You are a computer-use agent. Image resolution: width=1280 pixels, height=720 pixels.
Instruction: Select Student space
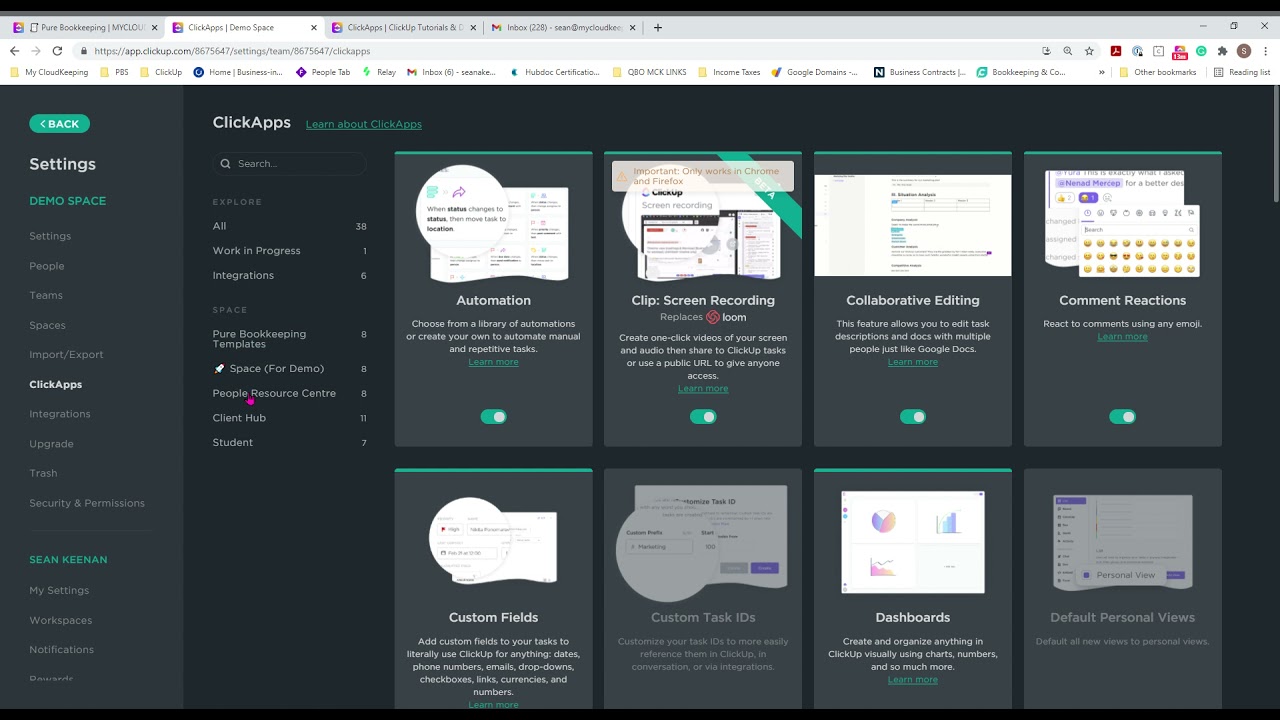coord(289,442)
